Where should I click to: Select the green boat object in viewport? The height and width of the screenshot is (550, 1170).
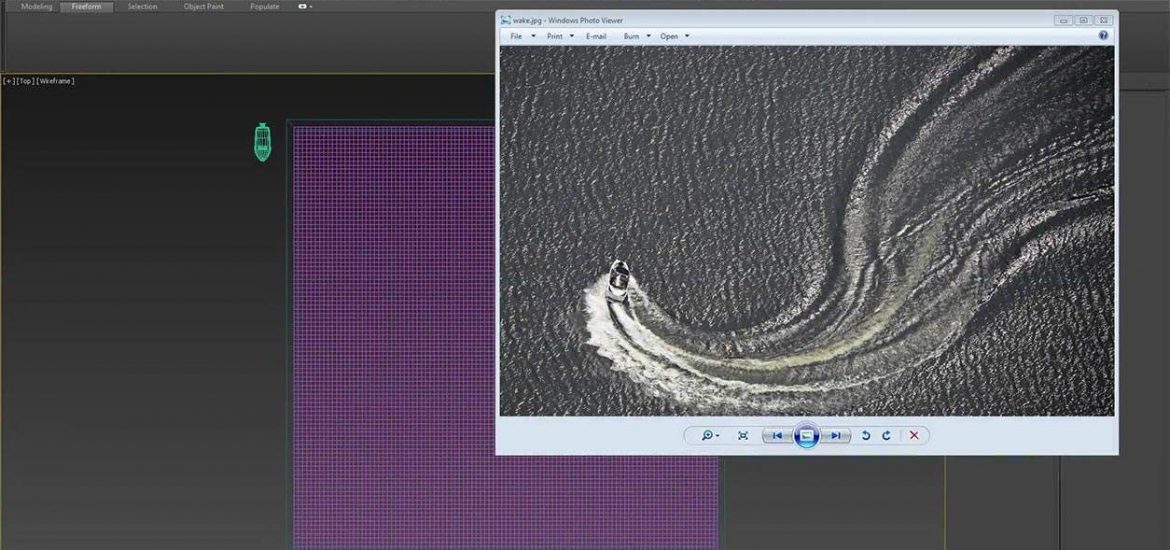(x=262, y=142)
